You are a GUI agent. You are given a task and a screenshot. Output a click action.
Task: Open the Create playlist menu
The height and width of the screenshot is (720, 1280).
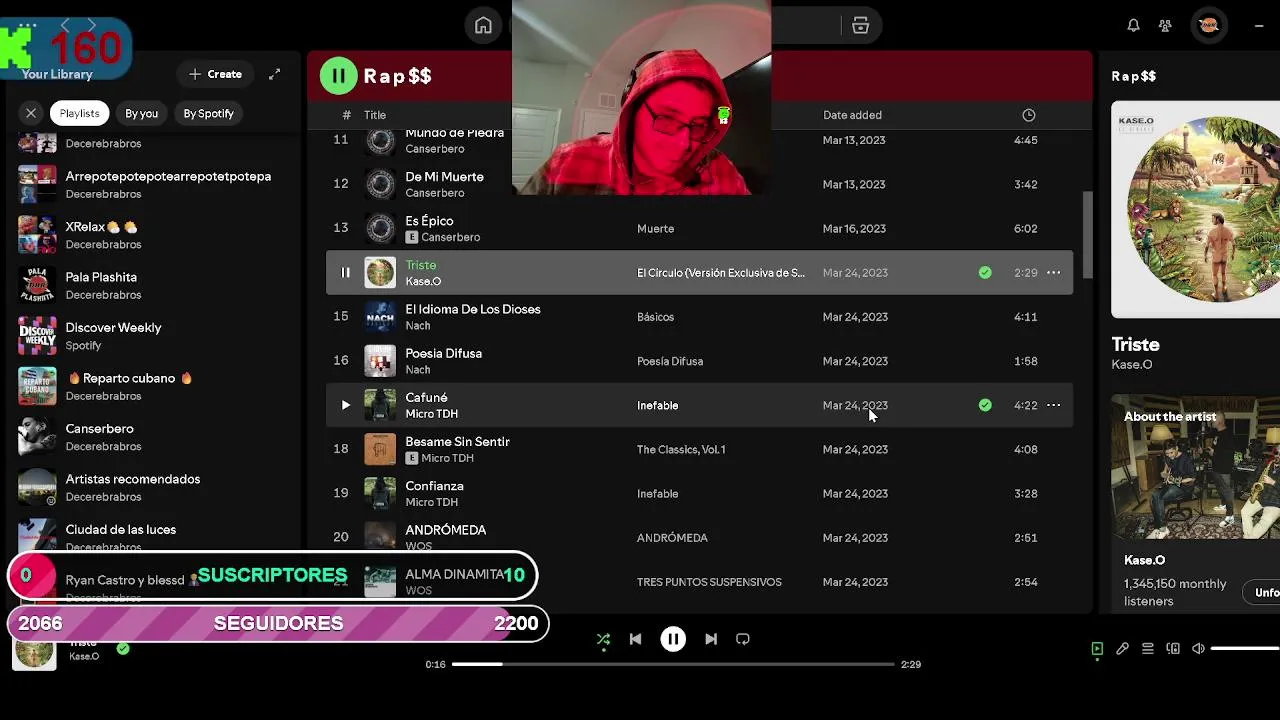216,74
